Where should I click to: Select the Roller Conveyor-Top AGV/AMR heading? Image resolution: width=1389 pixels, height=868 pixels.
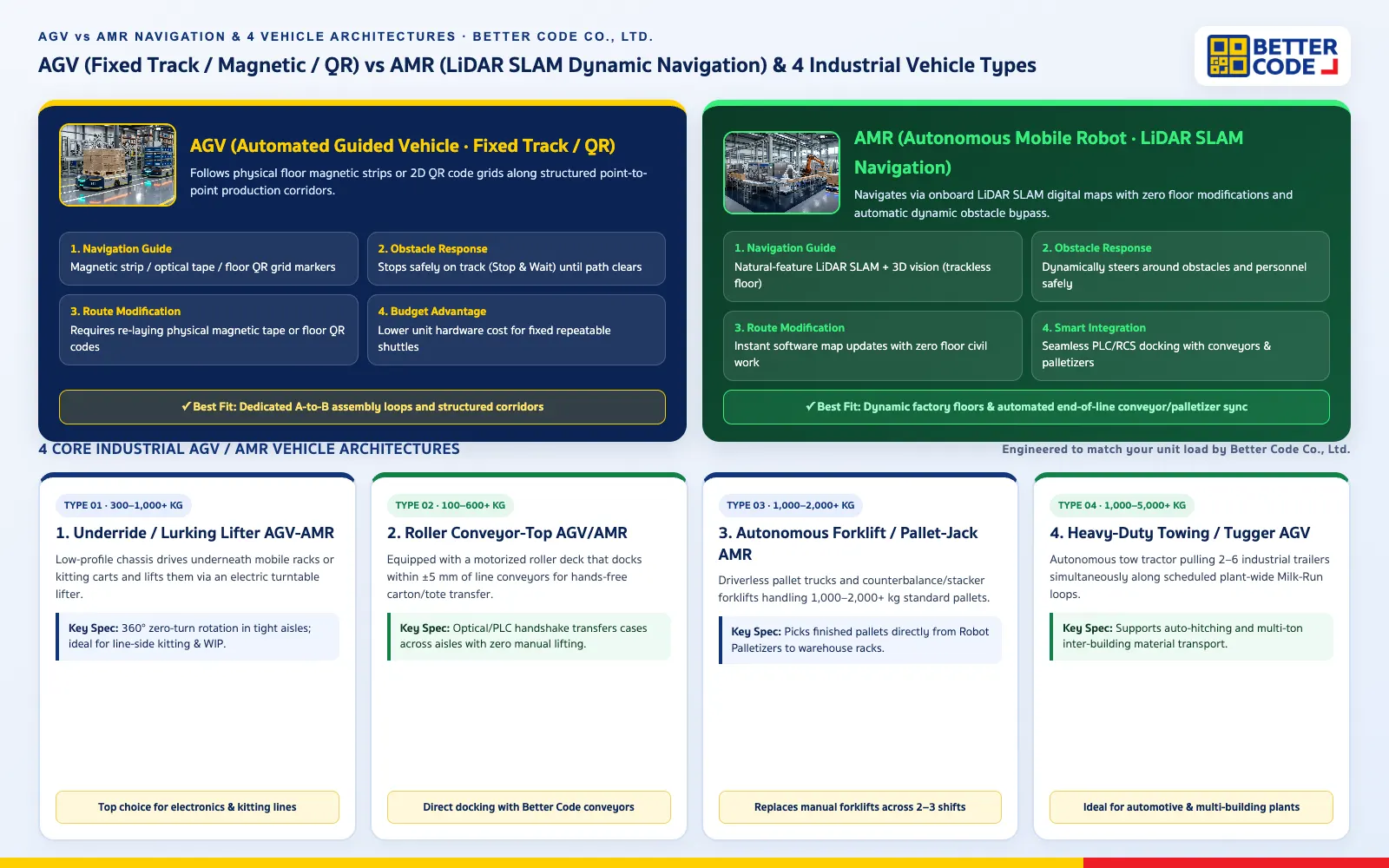(507, 533)
